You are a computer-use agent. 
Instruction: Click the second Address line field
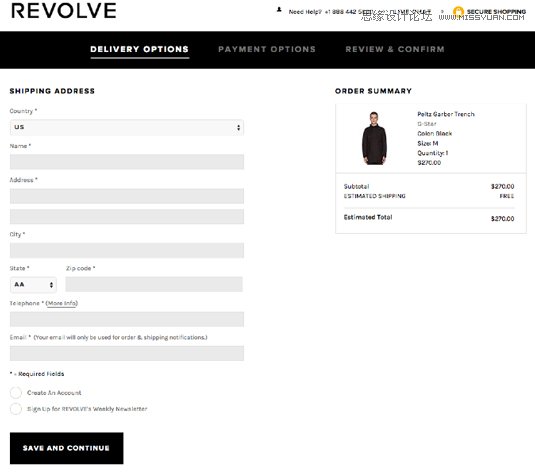[x=127, y=217]
